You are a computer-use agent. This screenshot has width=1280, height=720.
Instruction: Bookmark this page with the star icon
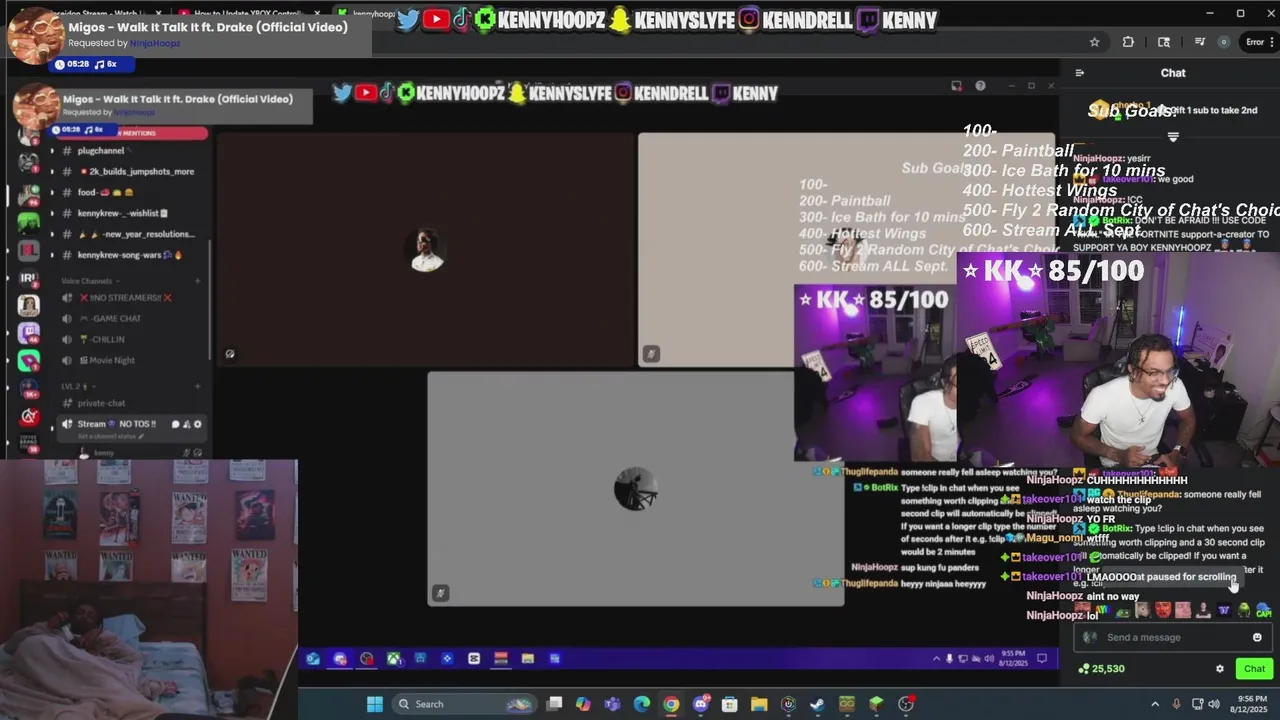1094,42
